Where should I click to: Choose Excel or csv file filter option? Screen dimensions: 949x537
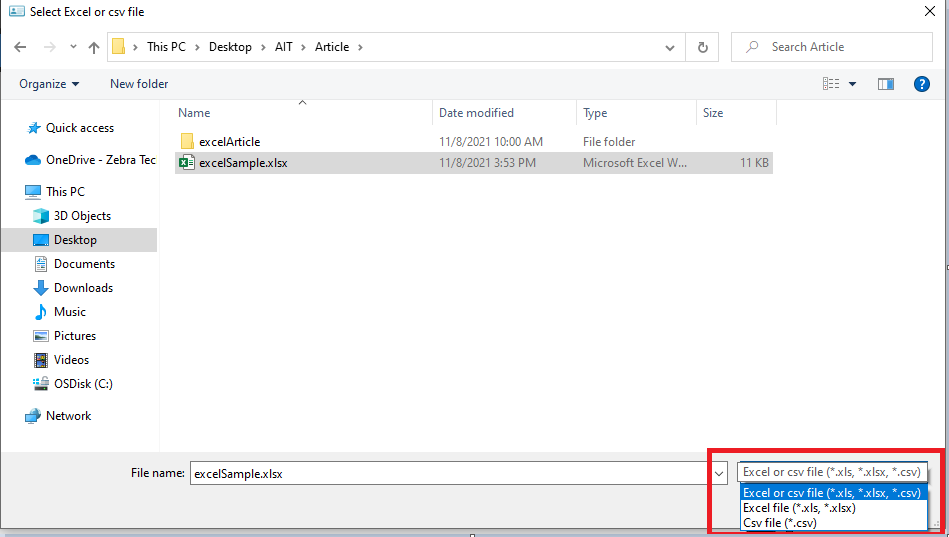[x=832, y=493]
